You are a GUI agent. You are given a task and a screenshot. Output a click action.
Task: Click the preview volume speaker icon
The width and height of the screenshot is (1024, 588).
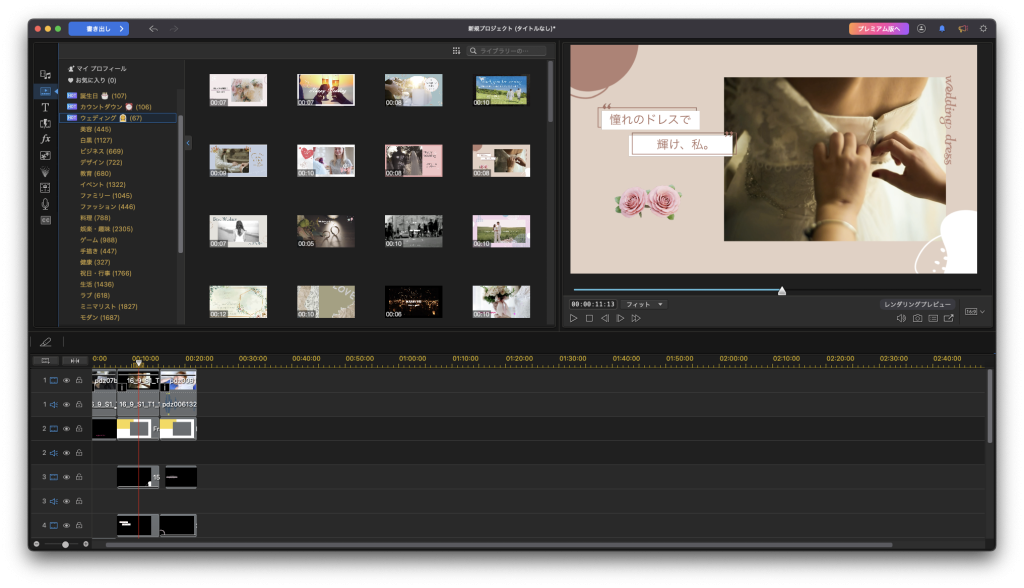901,318
